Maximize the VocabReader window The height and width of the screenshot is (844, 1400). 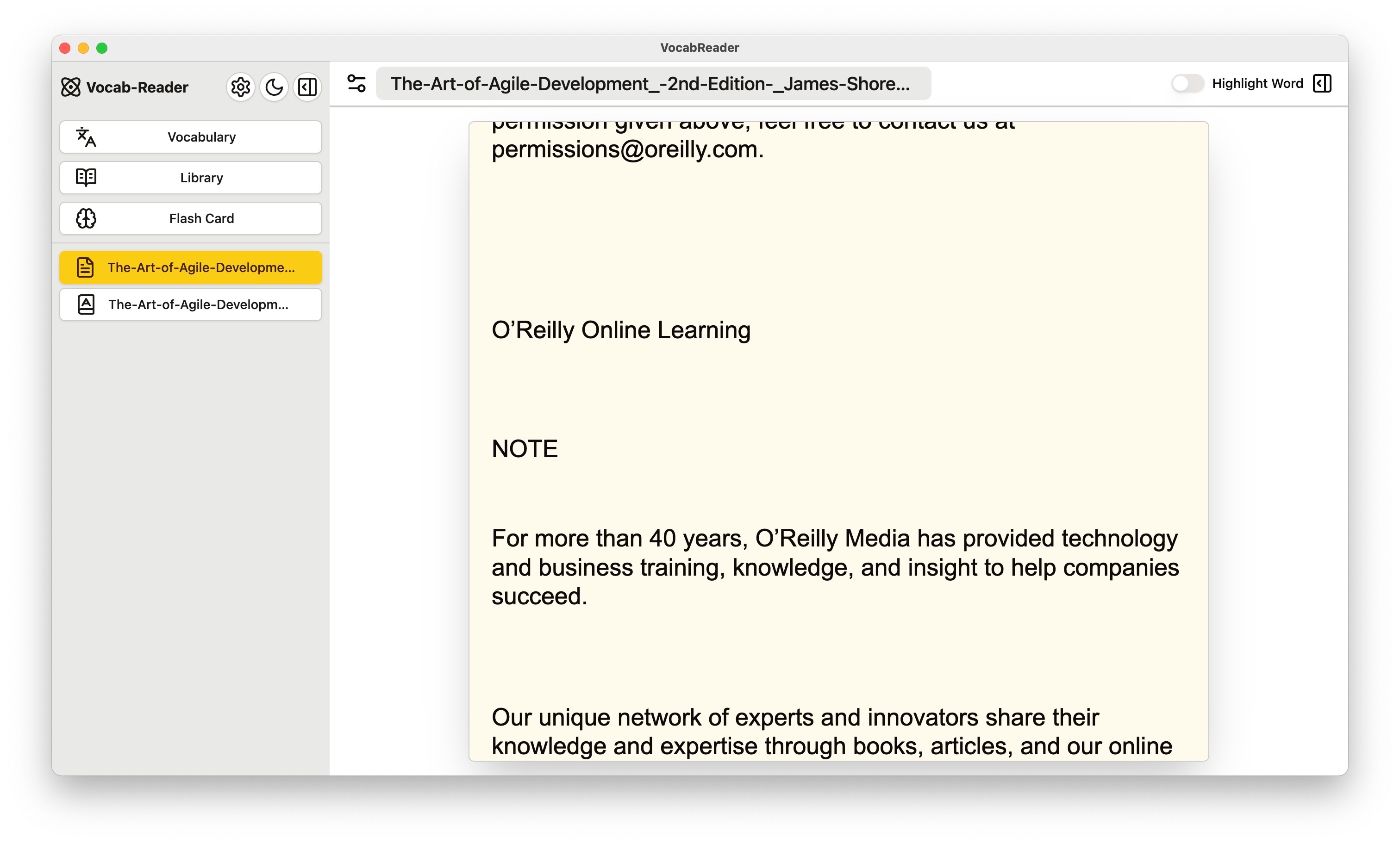pos(102,48)
